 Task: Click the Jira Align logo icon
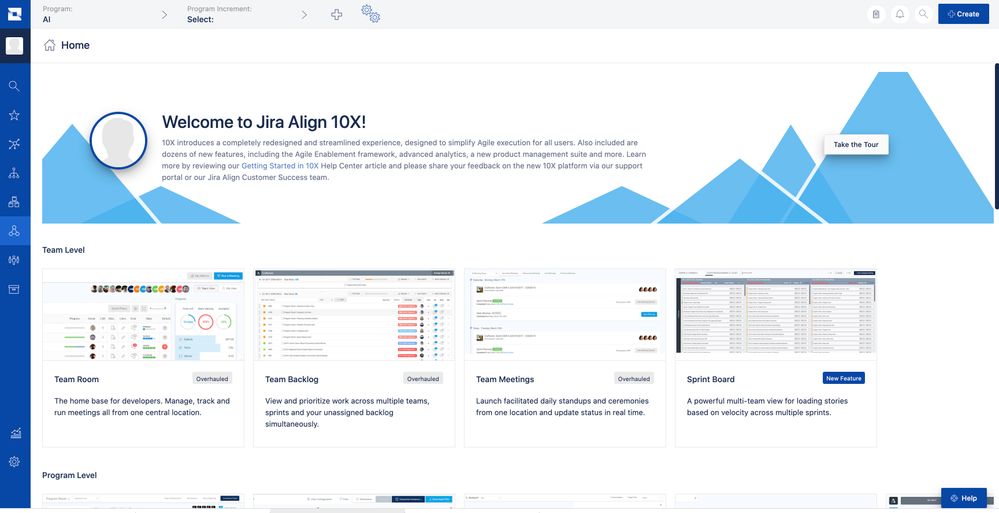click(x=14, y=13)
